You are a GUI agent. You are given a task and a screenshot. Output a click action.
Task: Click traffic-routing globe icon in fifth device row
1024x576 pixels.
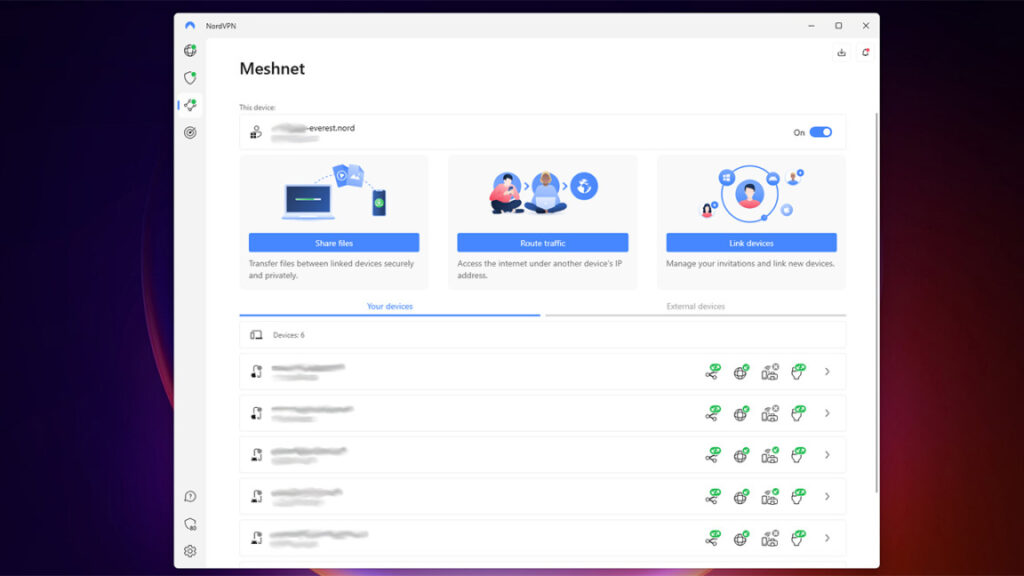[x=741, y=538]
